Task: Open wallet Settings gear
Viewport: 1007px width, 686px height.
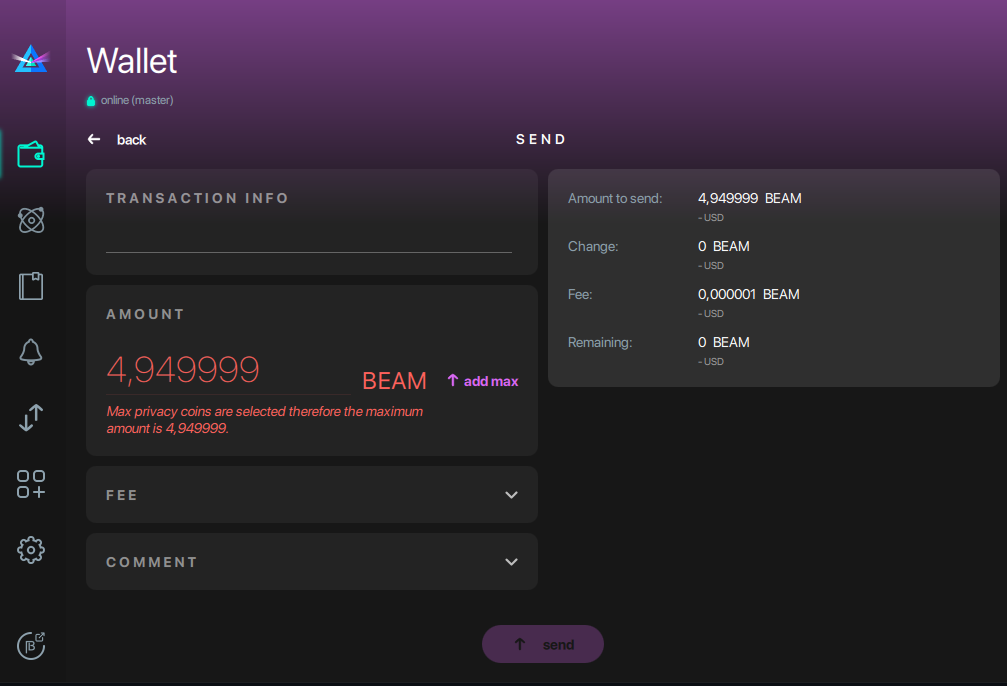Action: (31, 550)
